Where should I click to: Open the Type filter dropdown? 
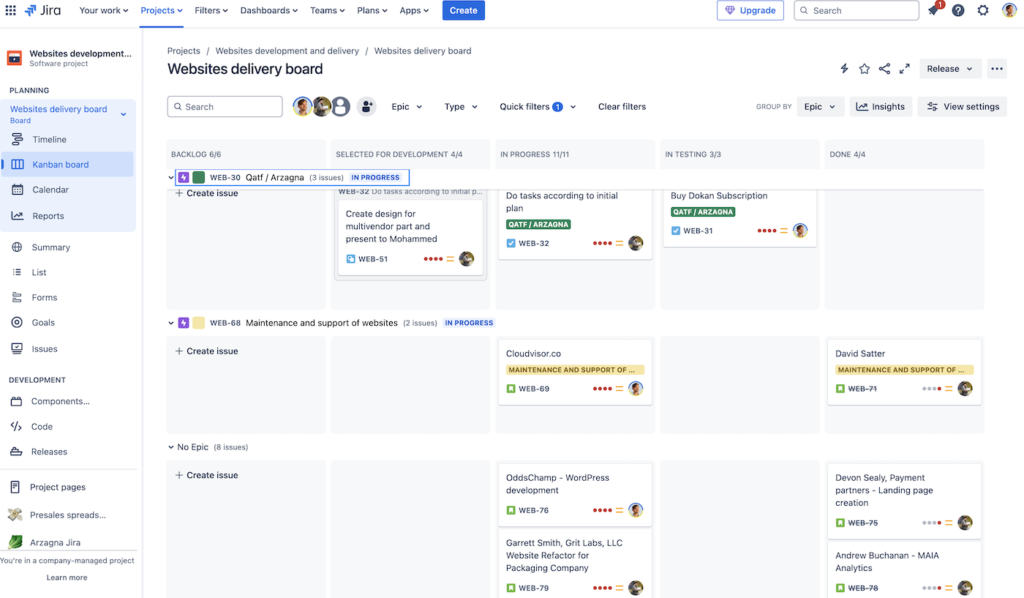460,106
